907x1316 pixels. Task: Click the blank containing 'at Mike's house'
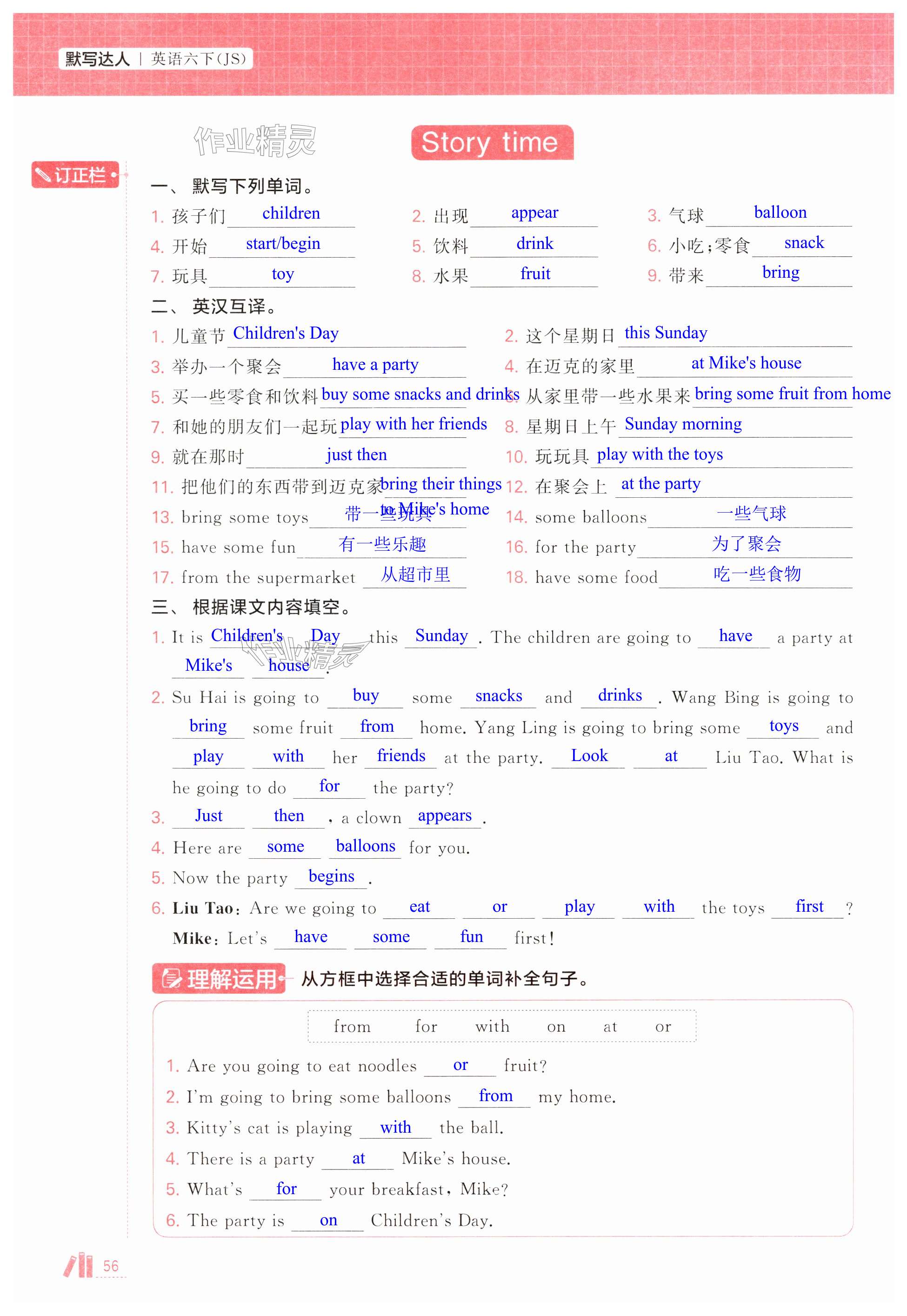coord(746,363)
